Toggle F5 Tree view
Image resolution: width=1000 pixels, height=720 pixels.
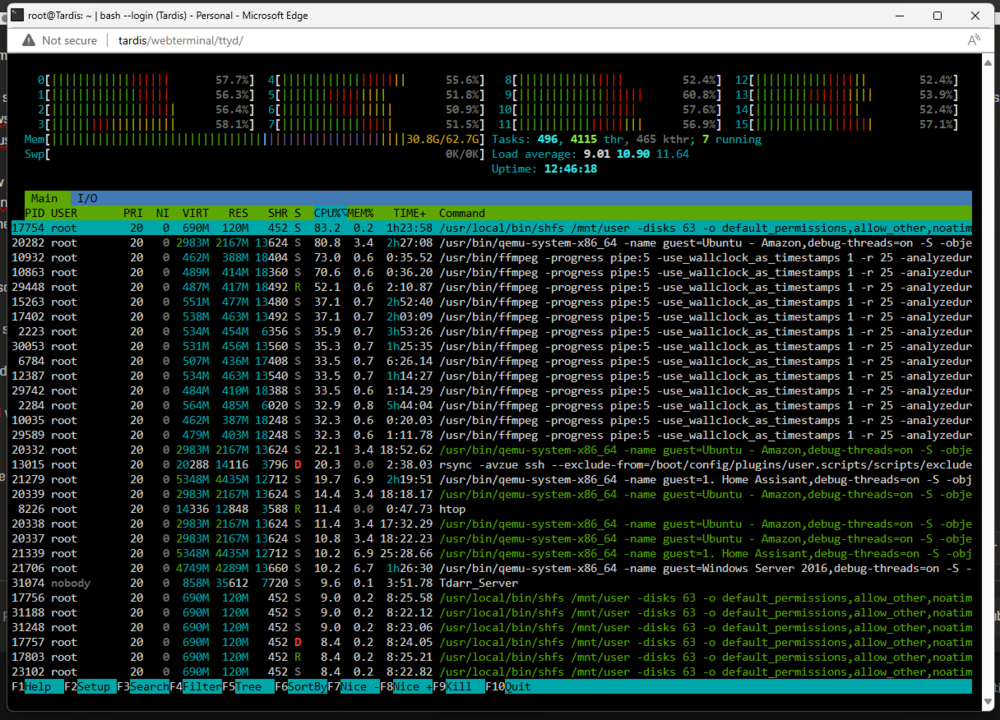point(248,687)
